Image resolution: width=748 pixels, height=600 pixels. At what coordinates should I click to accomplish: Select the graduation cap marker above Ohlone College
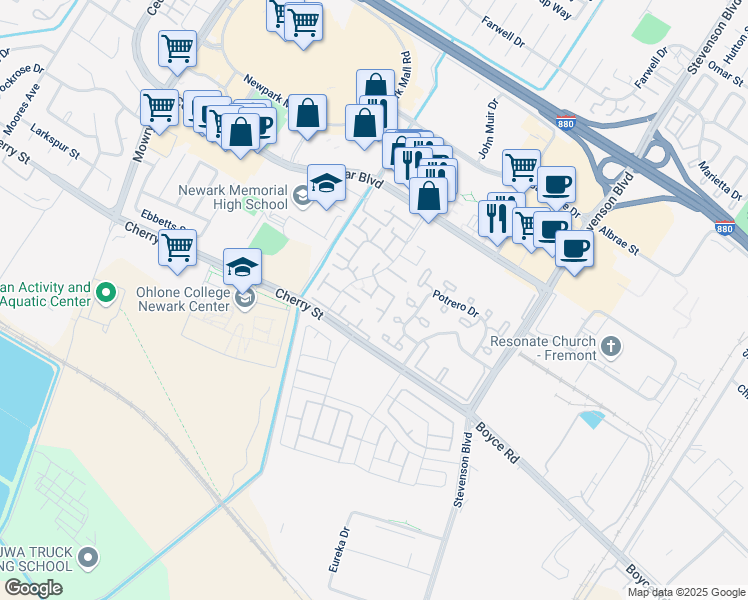click(242, 268)
